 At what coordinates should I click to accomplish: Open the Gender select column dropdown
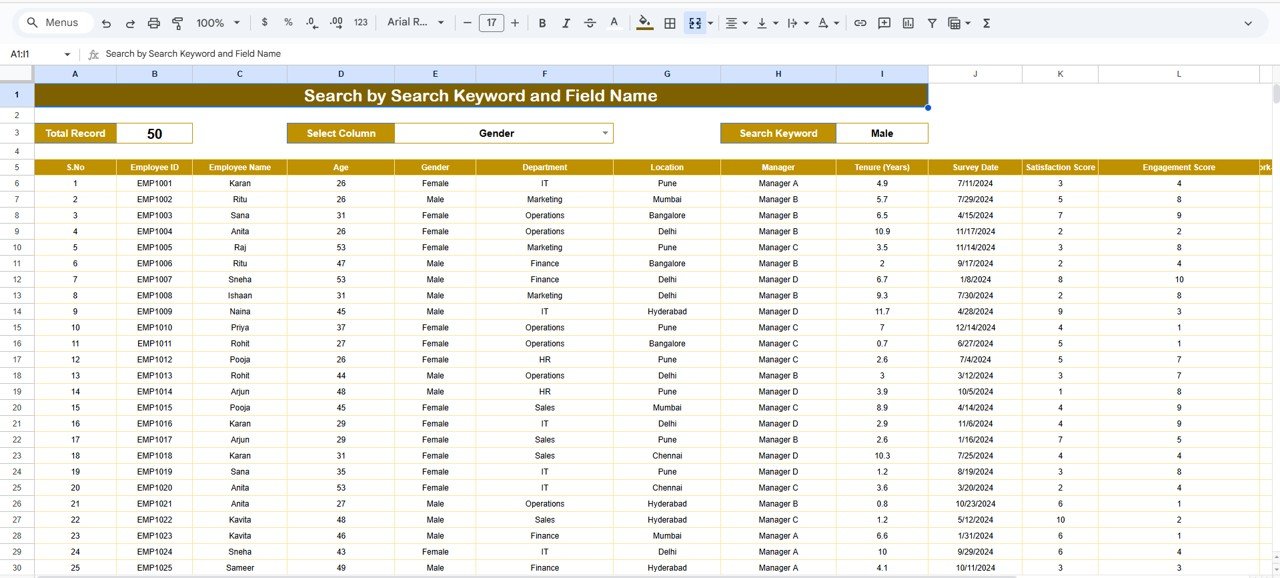point(604,133)
